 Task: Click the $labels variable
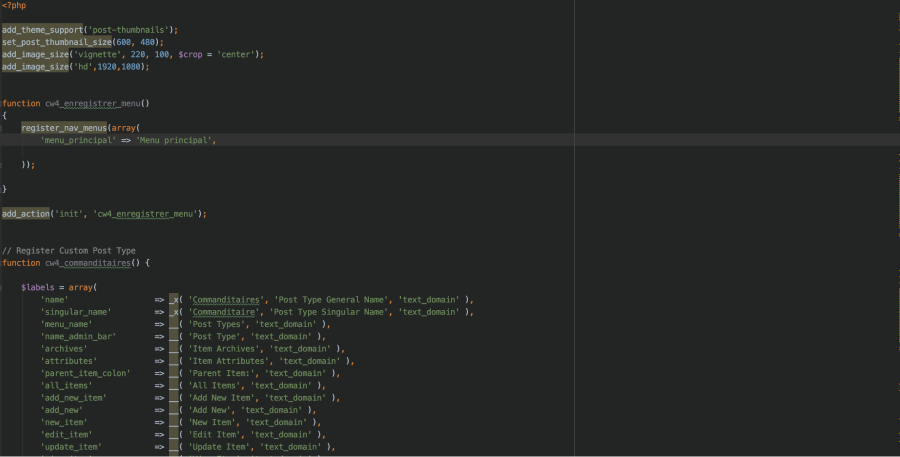pos(38,287)
